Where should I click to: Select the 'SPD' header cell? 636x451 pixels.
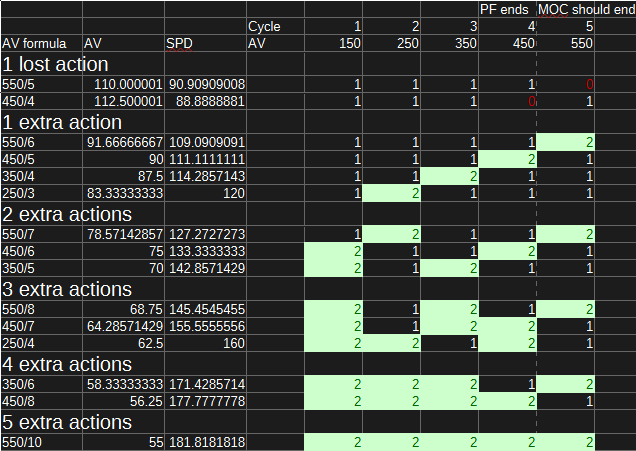205,43
